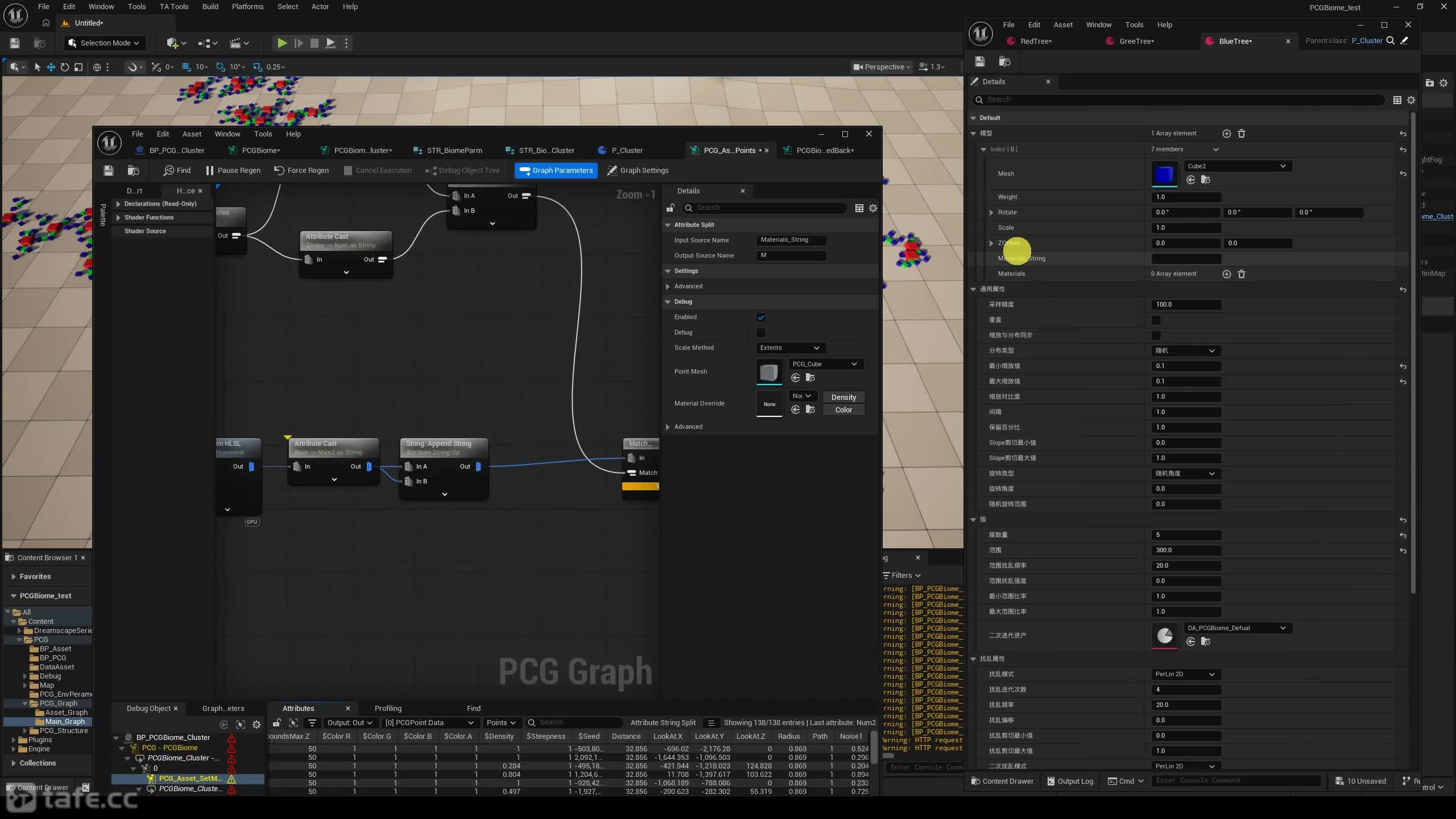
Task: Click Pause Regen in graph toolbar
Action: click(x=233, y=171)
